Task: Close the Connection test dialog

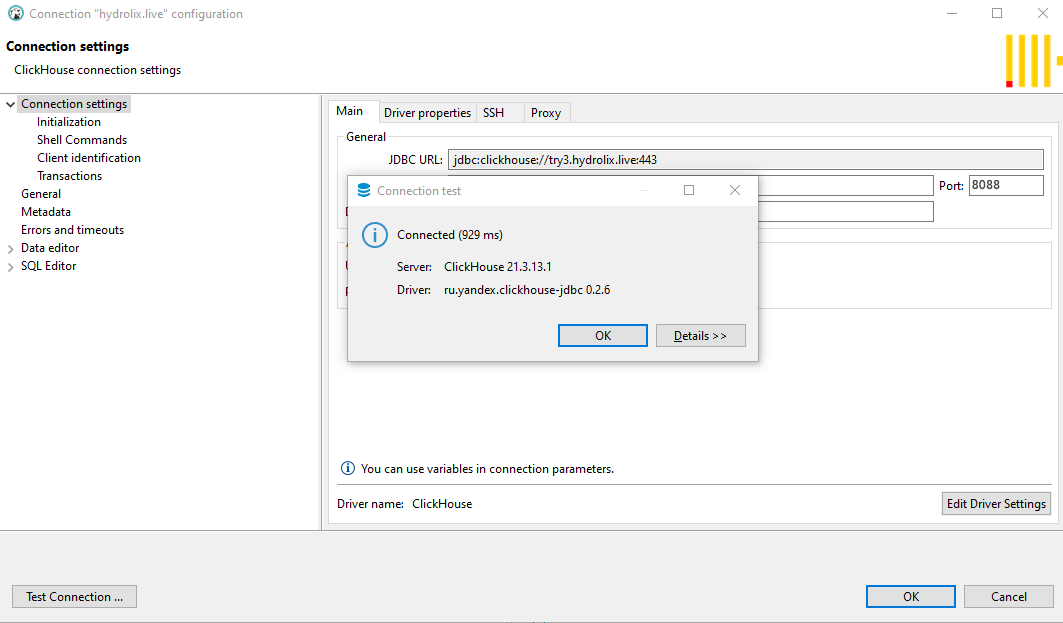Action: tap(735, 190)
